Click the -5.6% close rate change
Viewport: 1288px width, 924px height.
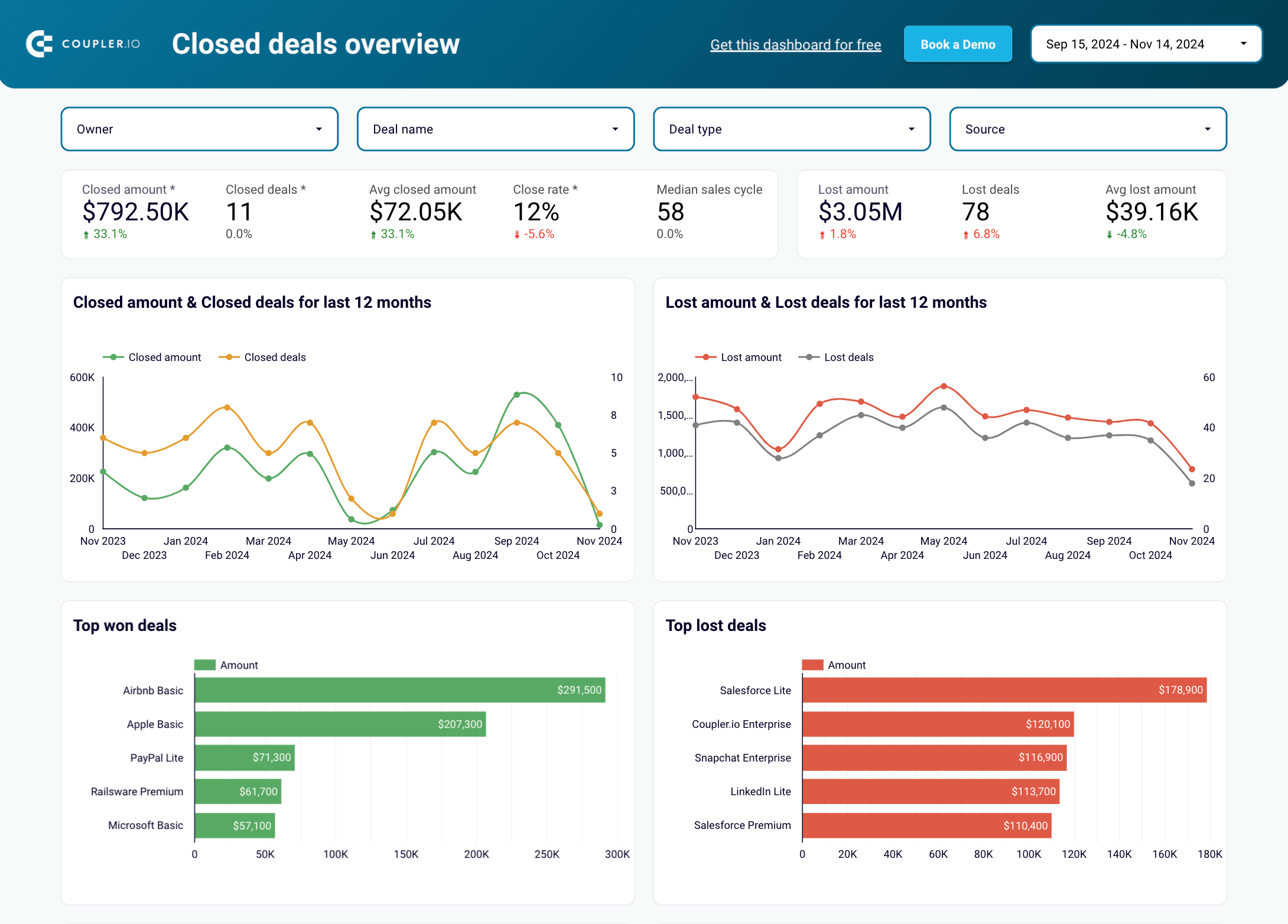tap(534, 234)
